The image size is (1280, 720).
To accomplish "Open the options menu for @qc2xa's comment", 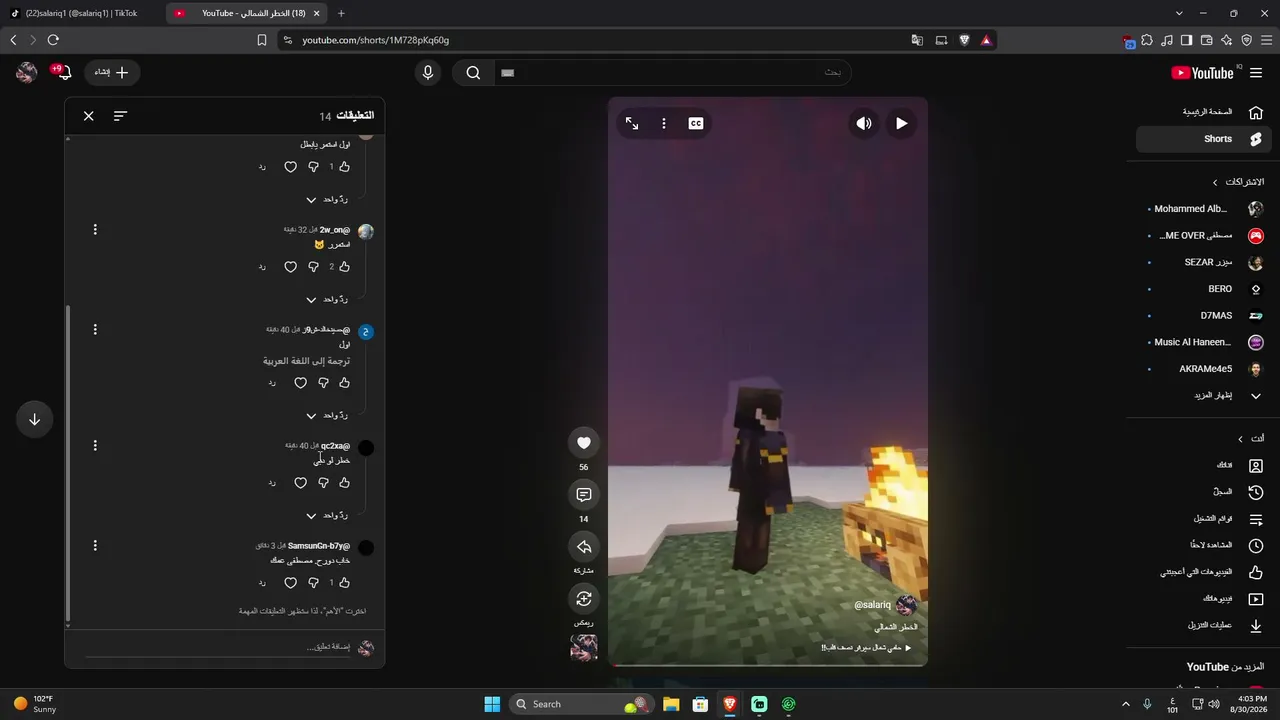I will click(95, 446).
